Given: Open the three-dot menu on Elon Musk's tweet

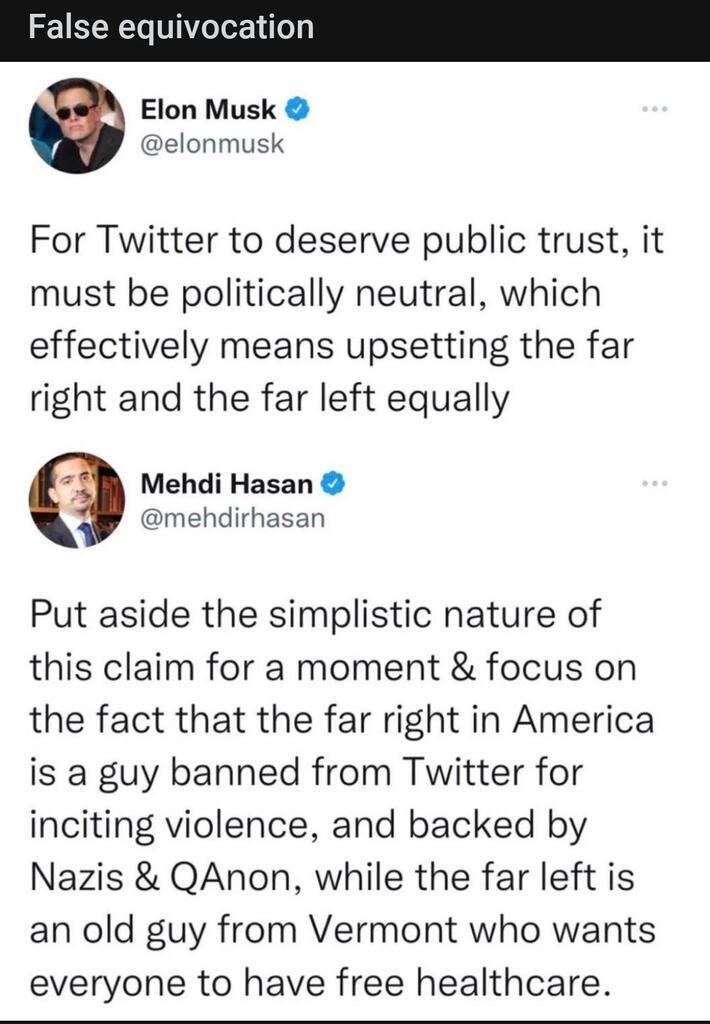Looking at the screenshot, I should pyautogui.click(x=655, y=109).
